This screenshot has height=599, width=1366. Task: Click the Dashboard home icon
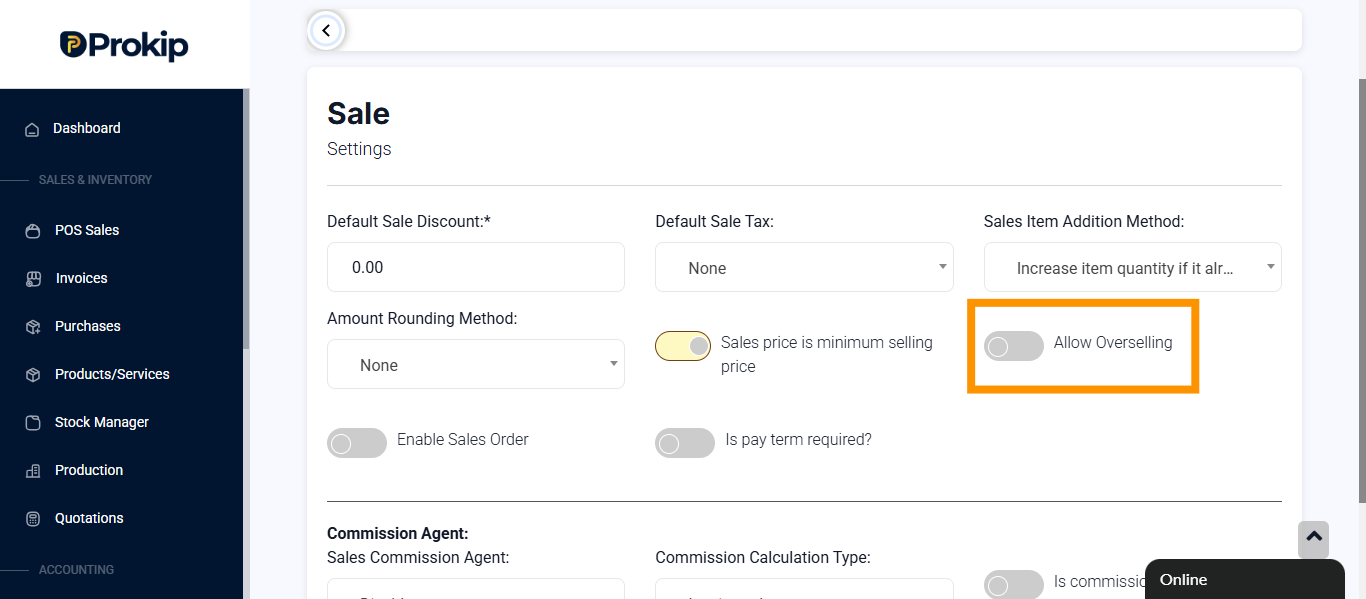pos(32,129)
